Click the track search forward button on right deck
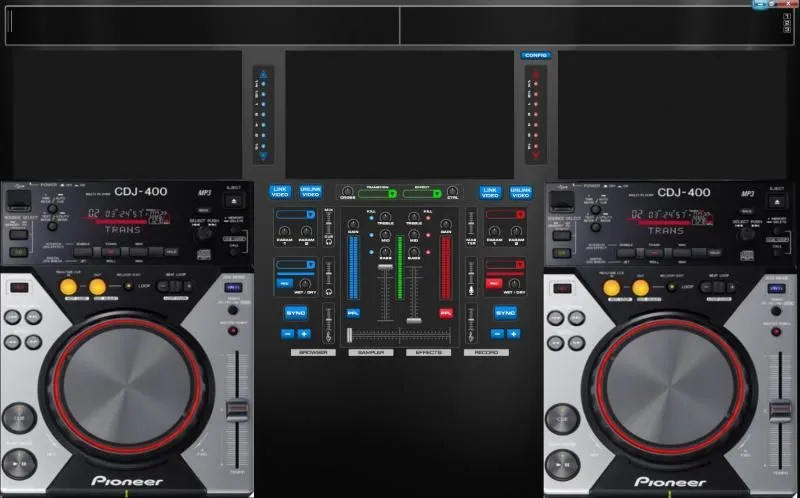 point(577,318)
